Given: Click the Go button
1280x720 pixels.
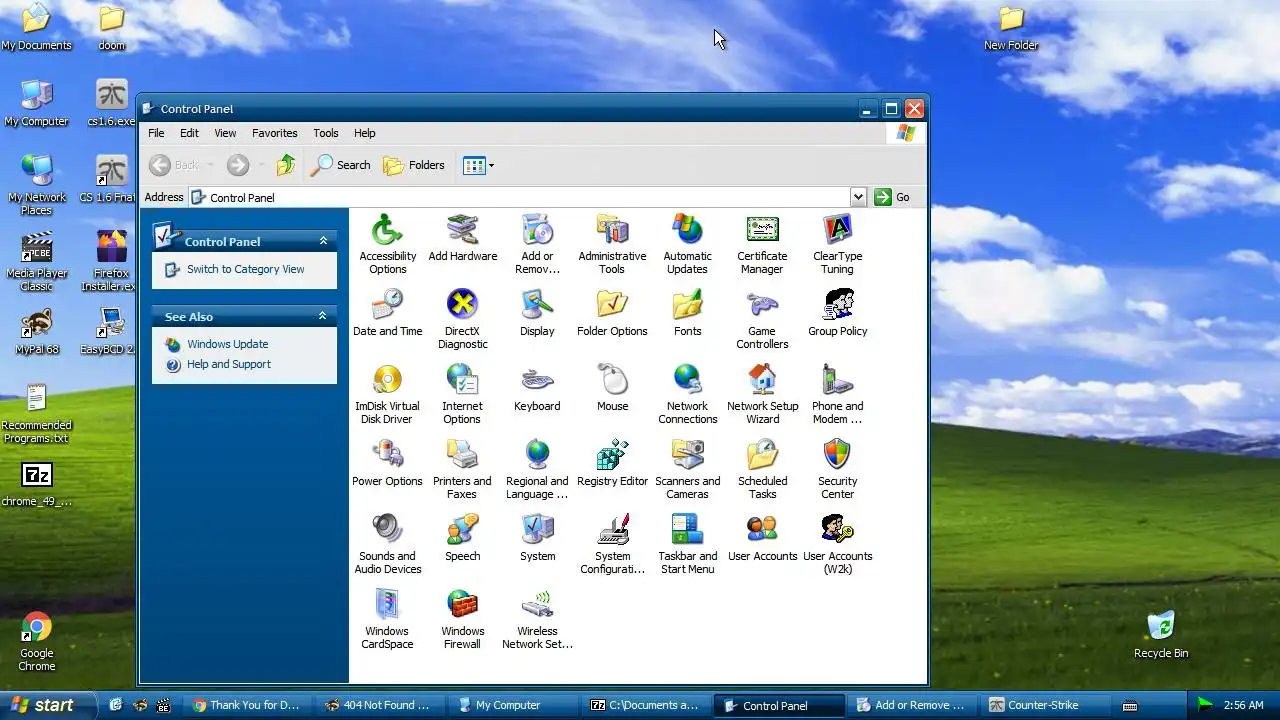Looking at the screenshot, I should pyautogui.click(x=892, y=197).
